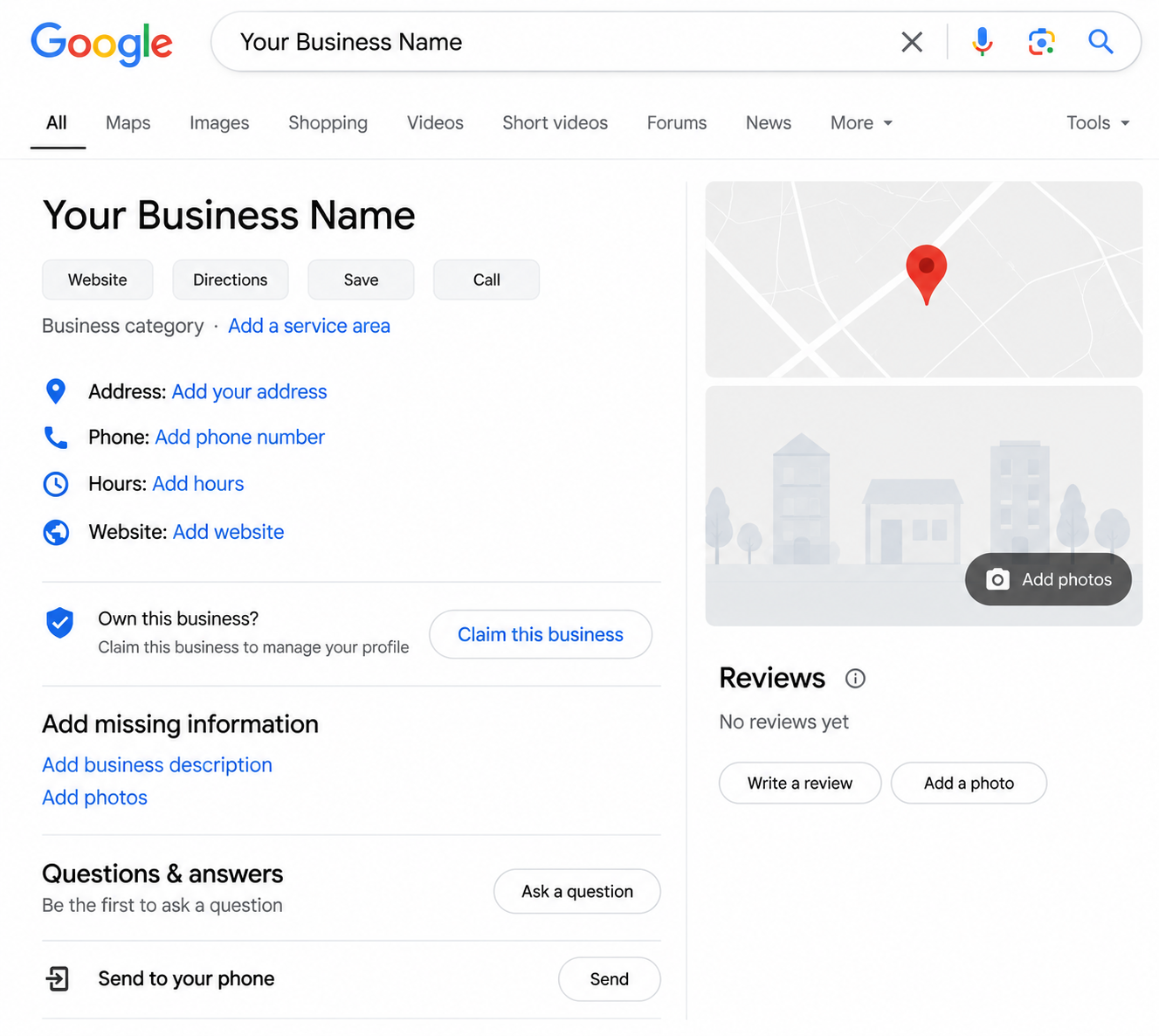Click 'Own this business?' text
The width and height of the screenshot is (1159, 1036).
click(x=178, y=618)
